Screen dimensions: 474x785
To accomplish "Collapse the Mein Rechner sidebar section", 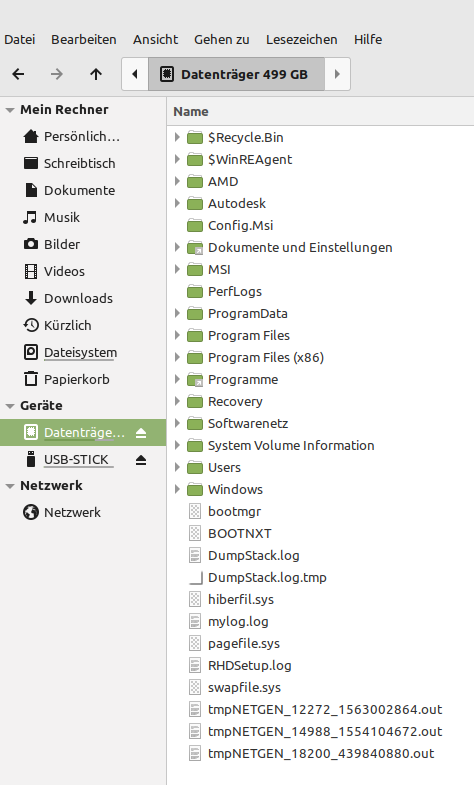I will click(10, 110).
